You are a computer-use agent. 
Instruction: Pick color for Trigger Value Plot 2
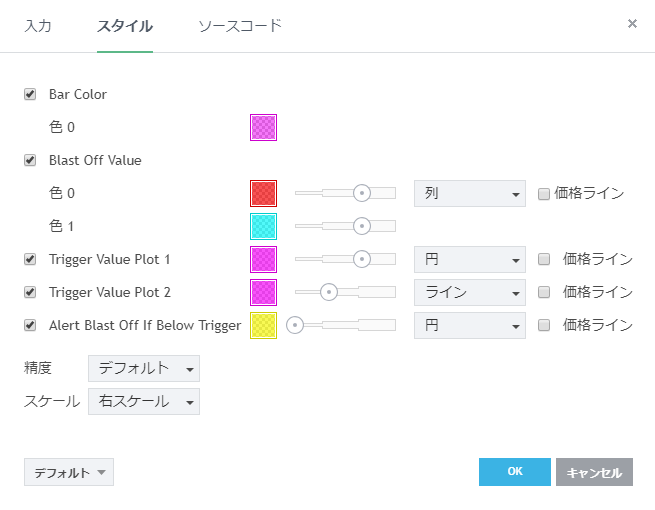(x=263, y=292)
